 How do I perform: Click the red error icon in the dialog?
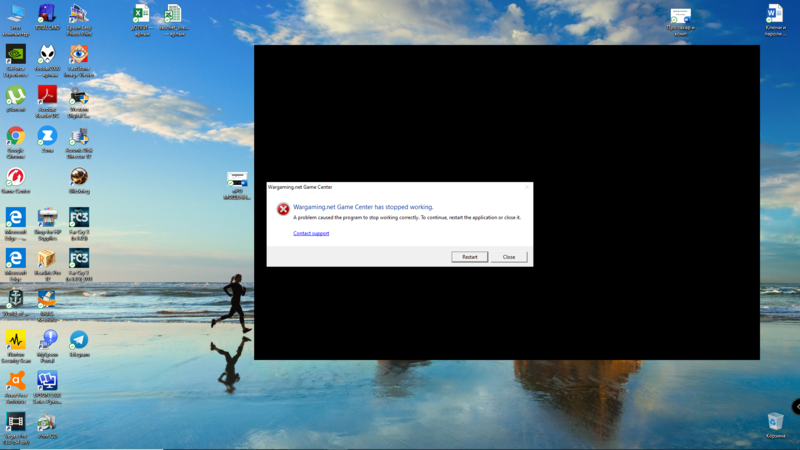click(283, 210)
